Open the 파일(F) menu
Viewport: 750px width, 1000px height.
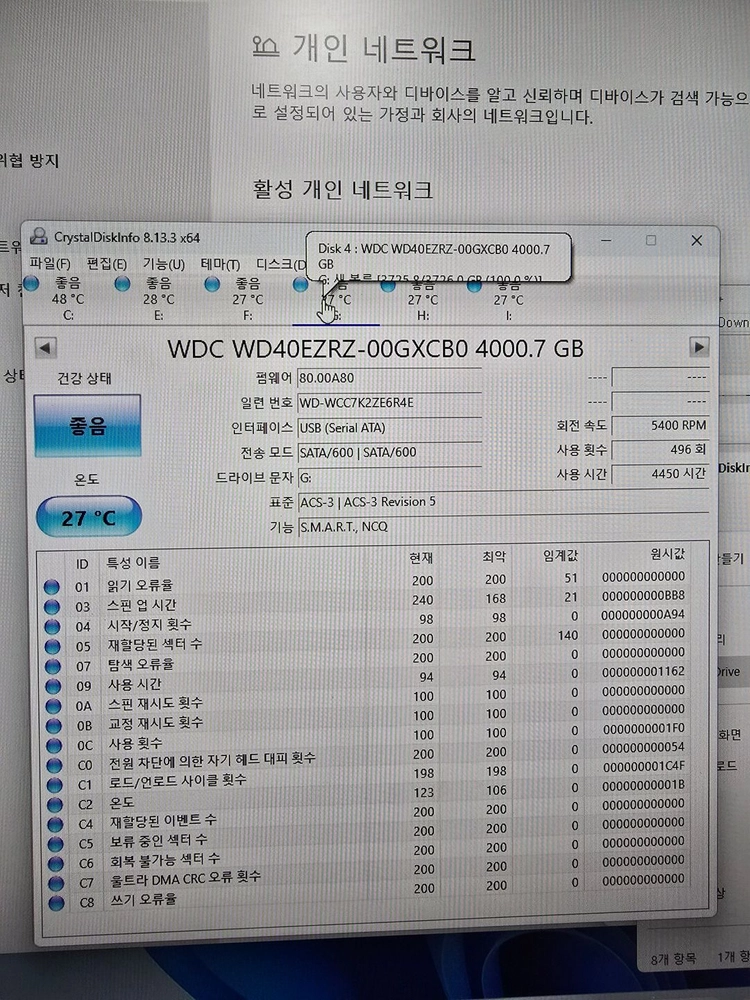(50, 263)
